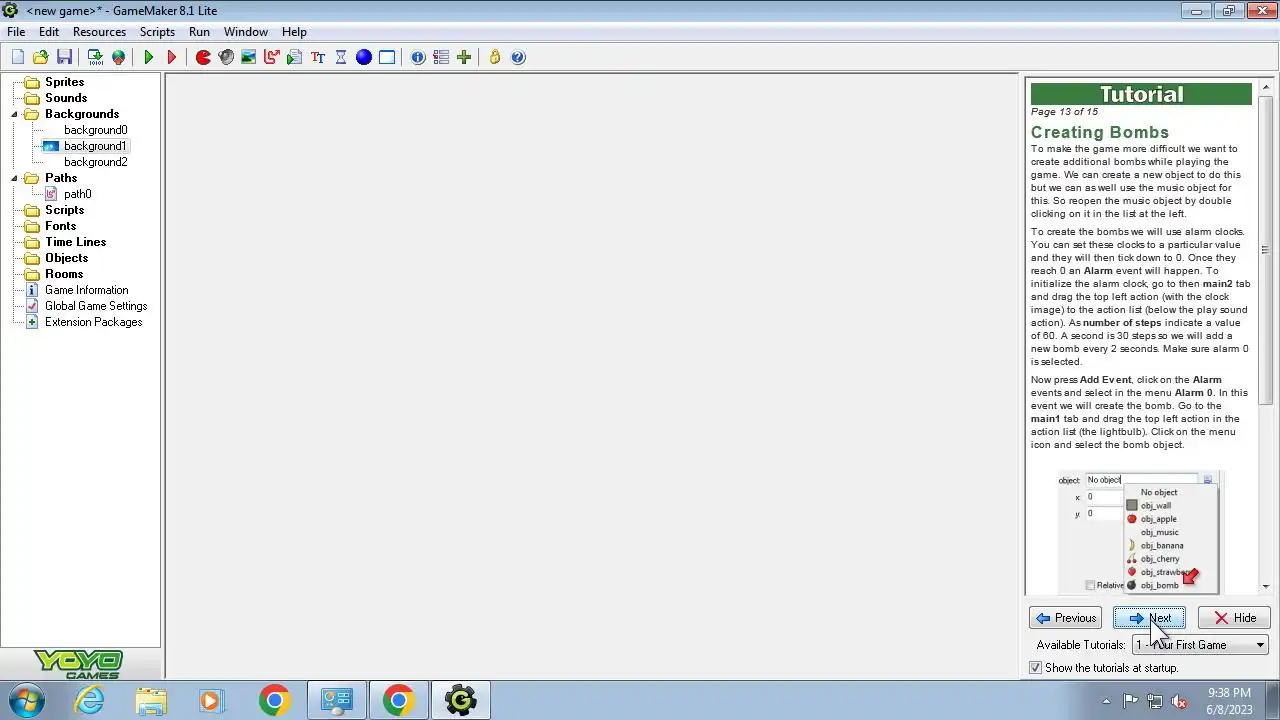Screen dimensions: 1280x720
Task: Create a sprite with Pac-Man icon
Action: [203, 57]
